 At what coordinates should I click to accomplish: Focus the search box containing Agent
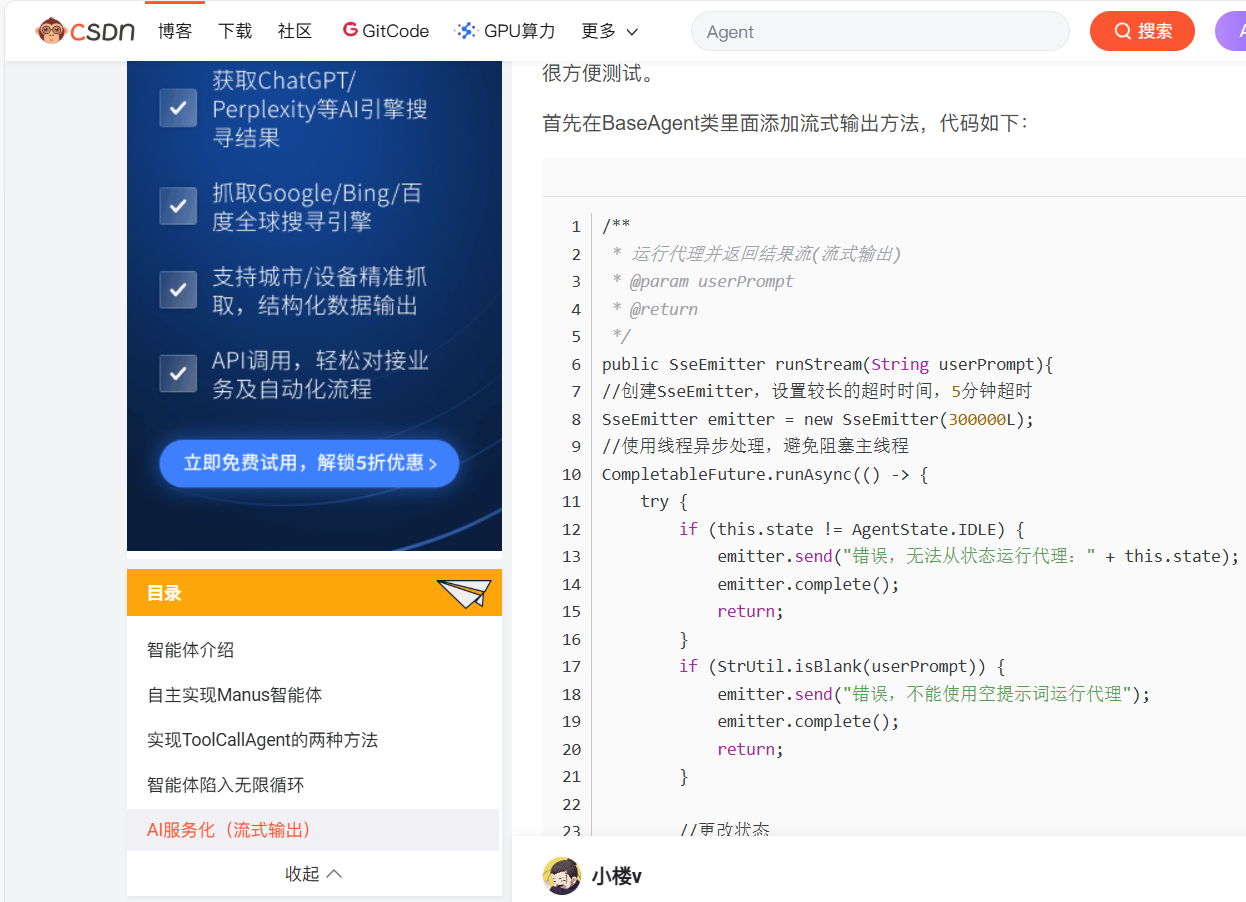click(x=880, y=31)
